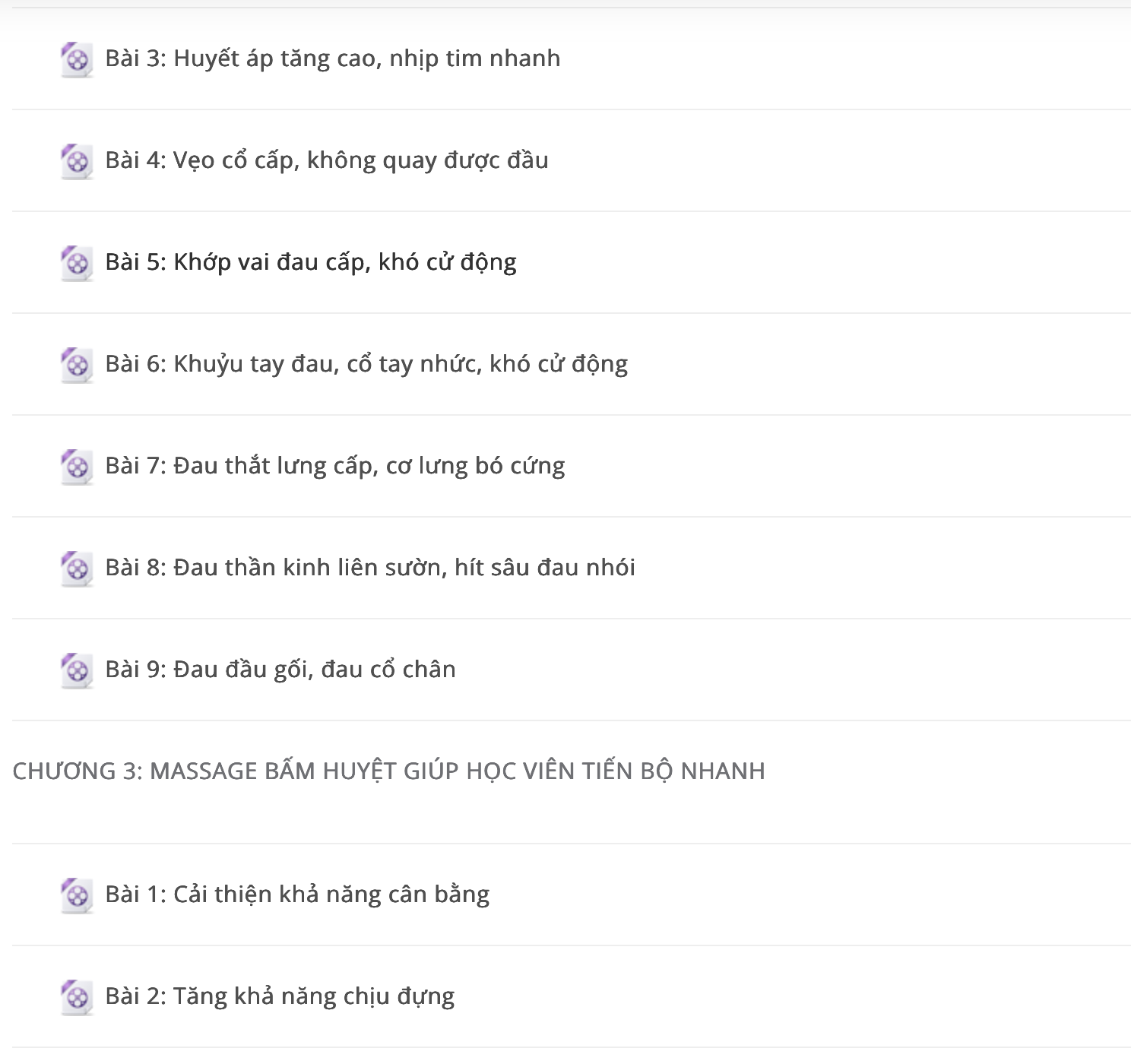Click video icon beside Bài 4 Vẹo cổ

77,161
